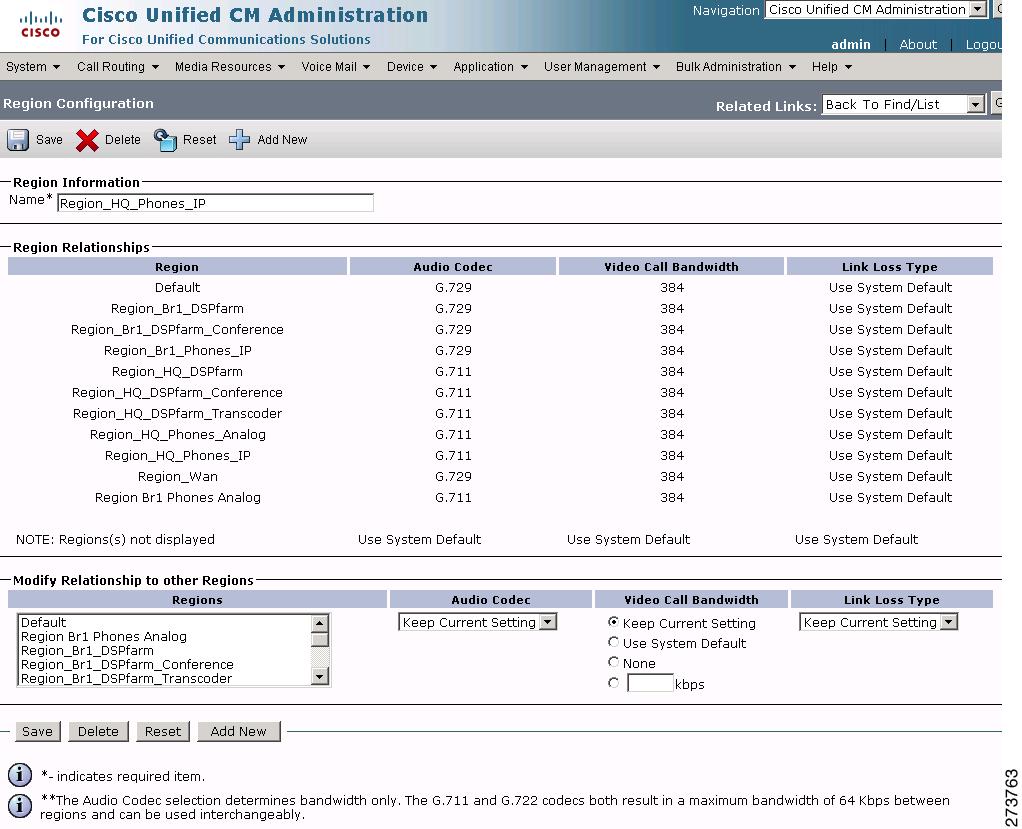Click Link Loss Type header in Region Relationships

(890, 267)
